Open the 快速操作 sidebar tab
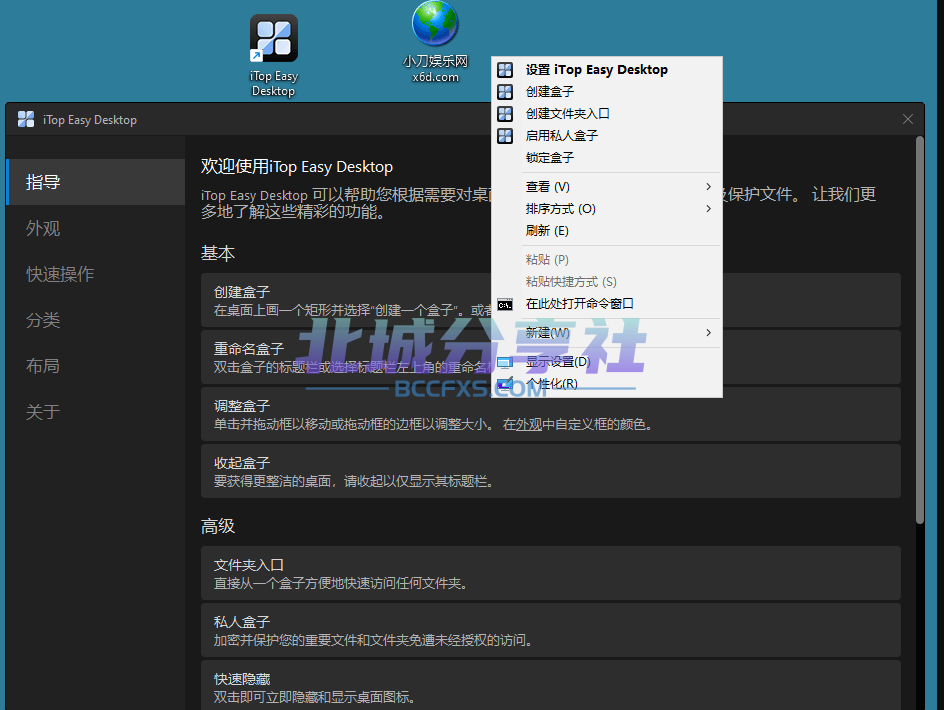 click(x=96, y=274)
